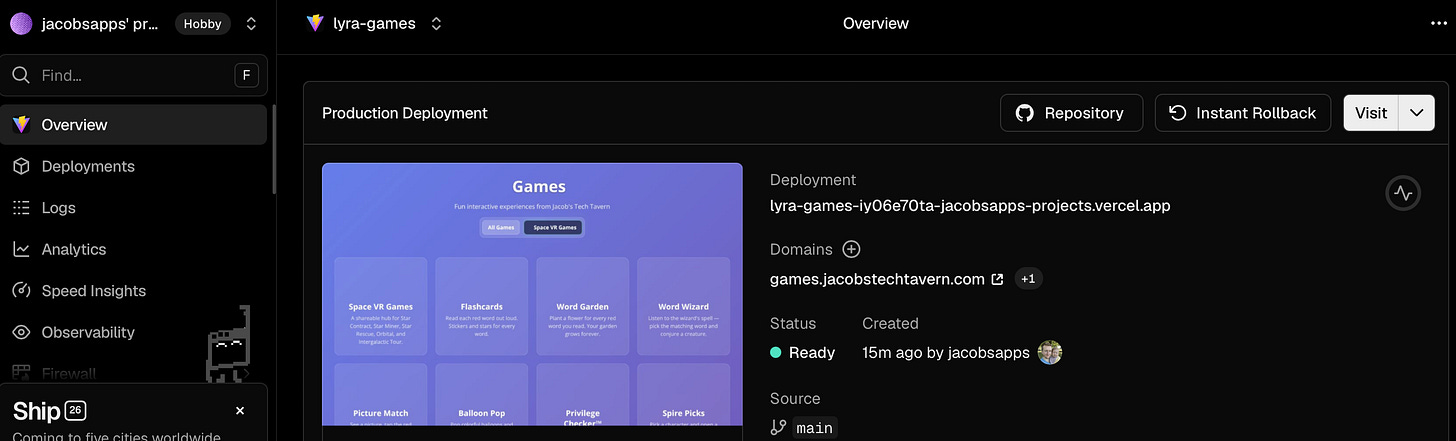The height and width of the screenshot is (441, 1456).
Task: Focus the Find search field
Action: pos(134,75)
